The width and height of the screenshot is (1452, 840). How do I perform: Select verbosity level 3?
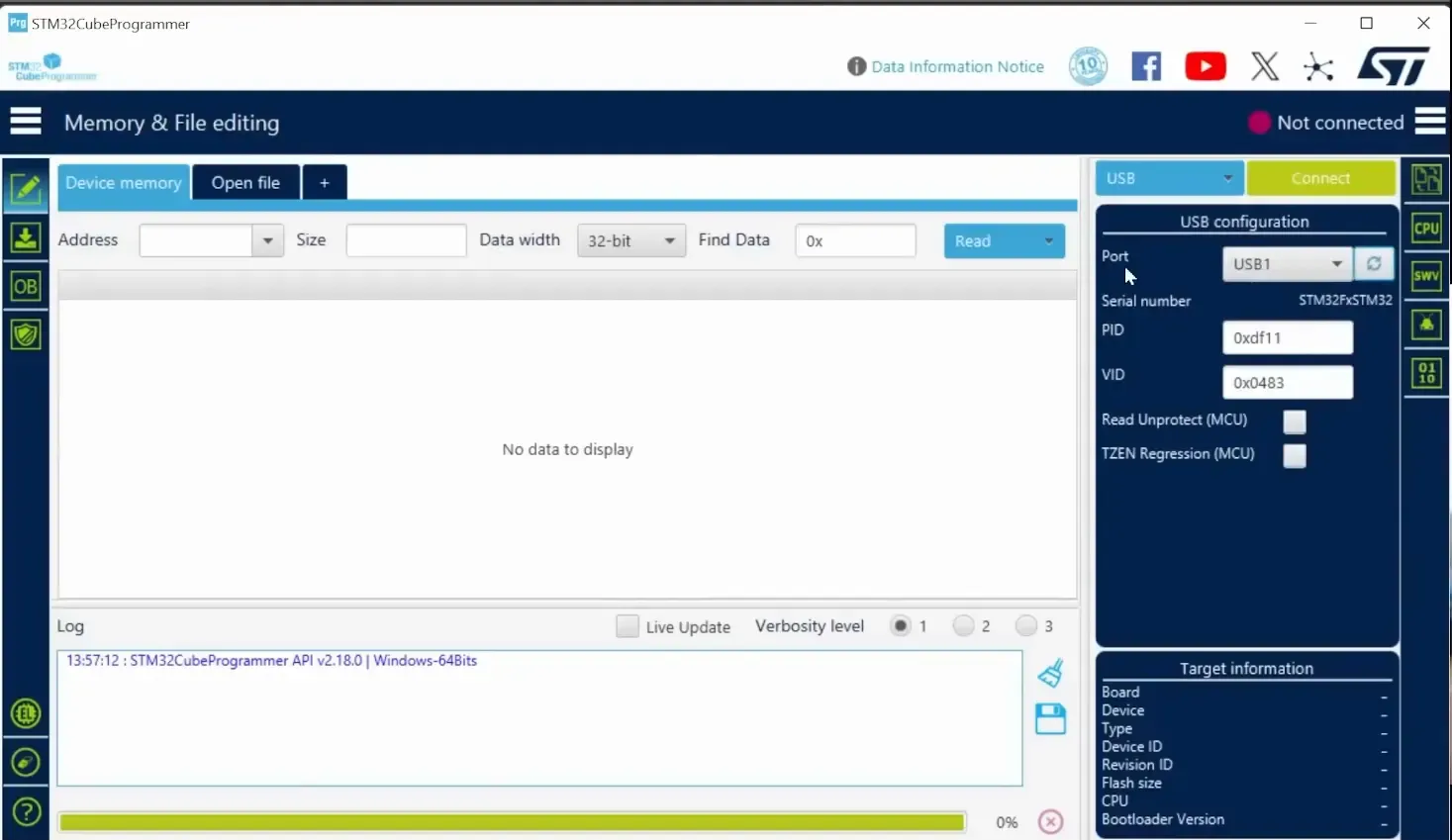coord(1026,625)
